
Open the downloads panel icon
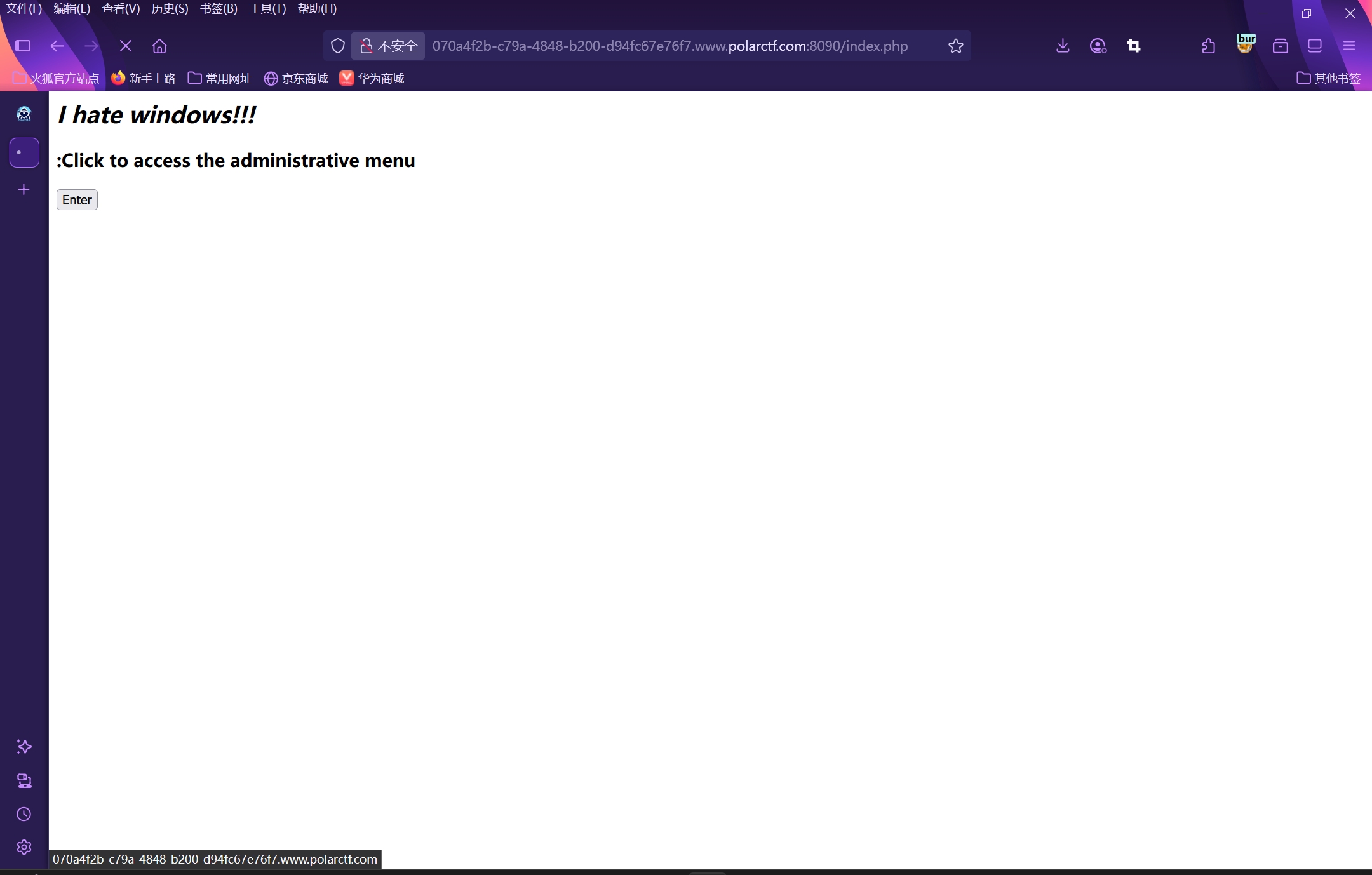pyautogui.click(x=1063, y=46)
